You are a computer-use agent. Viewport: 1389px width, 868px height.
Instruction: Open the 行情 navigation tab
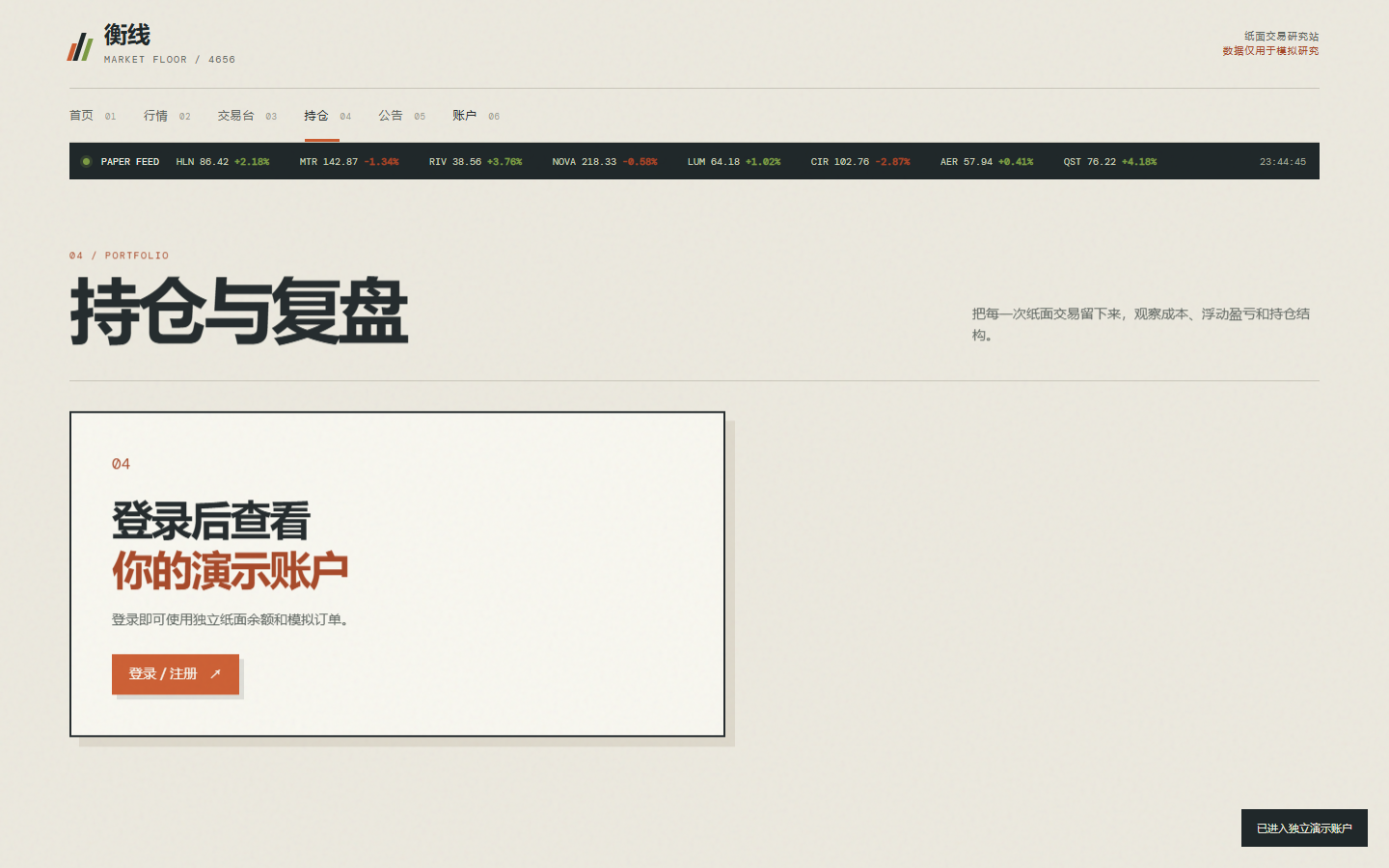pos(167,116)
